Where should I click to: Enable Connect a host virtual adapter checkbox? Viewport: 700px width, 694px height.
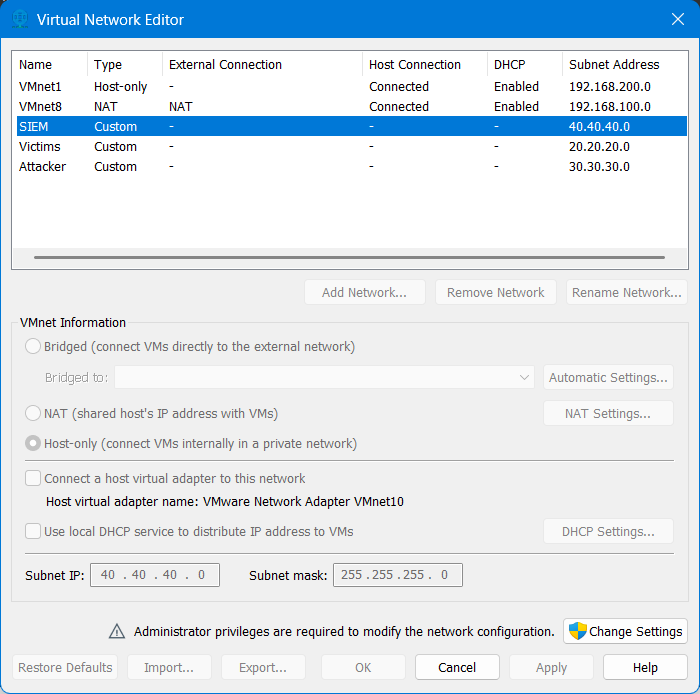point(34,479)
